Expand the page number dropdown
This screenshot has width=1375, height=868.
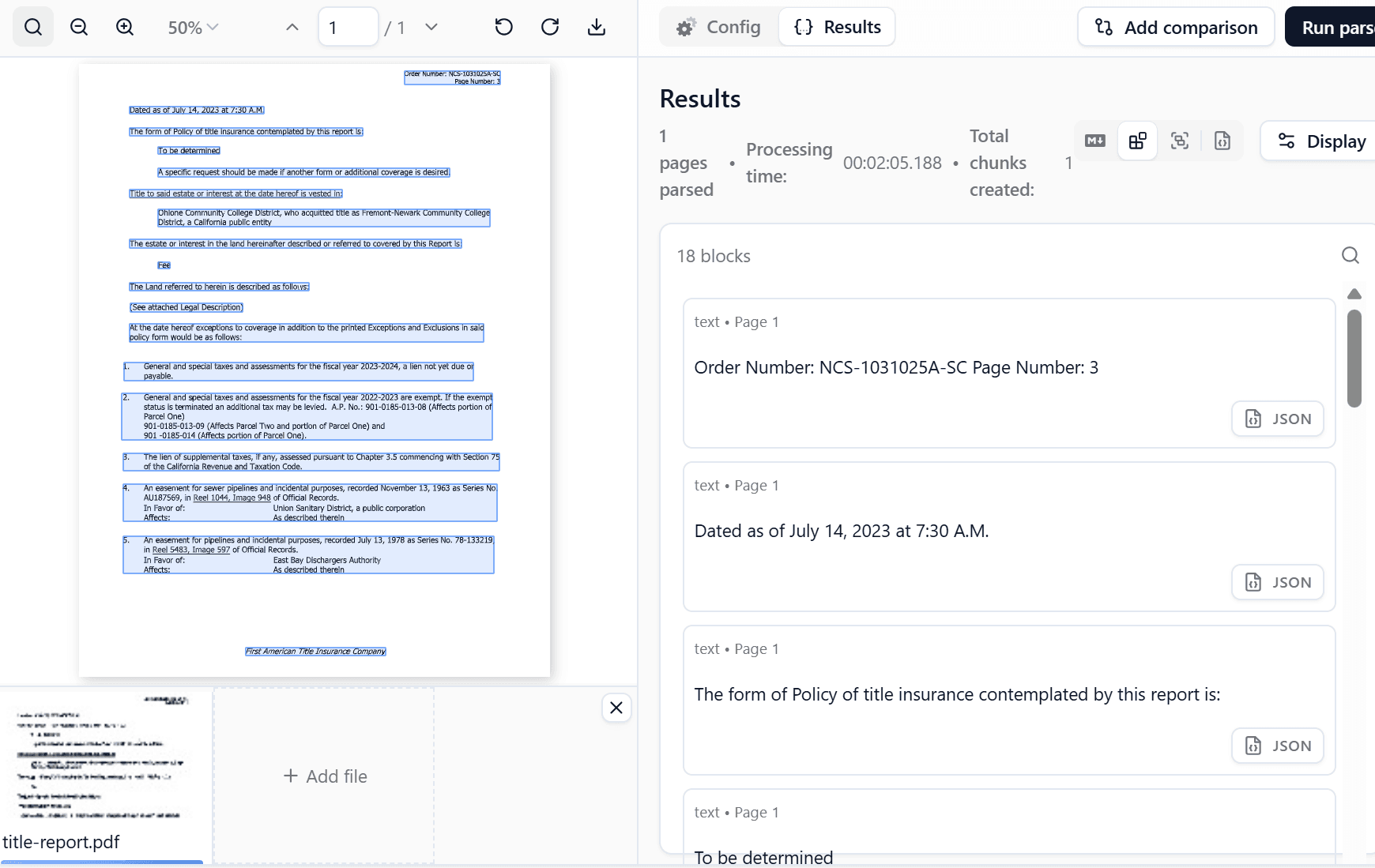click(431, 26)
